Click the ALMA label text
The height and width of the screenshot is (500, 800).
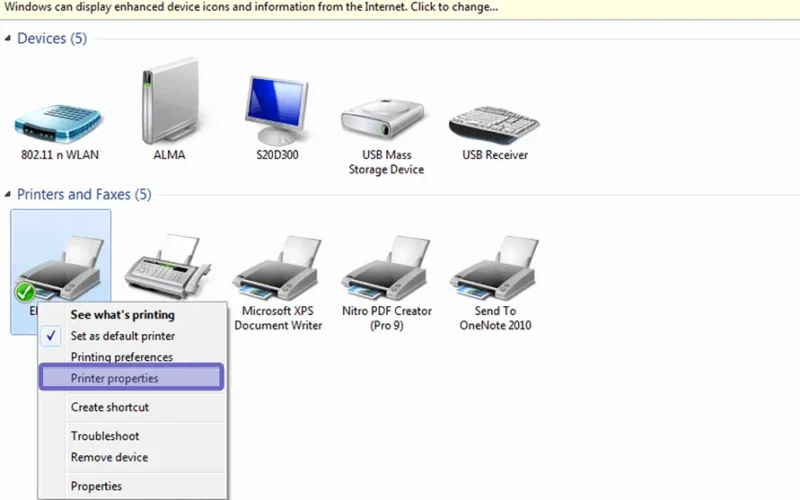pyautogui.click(x=169, y=155)
